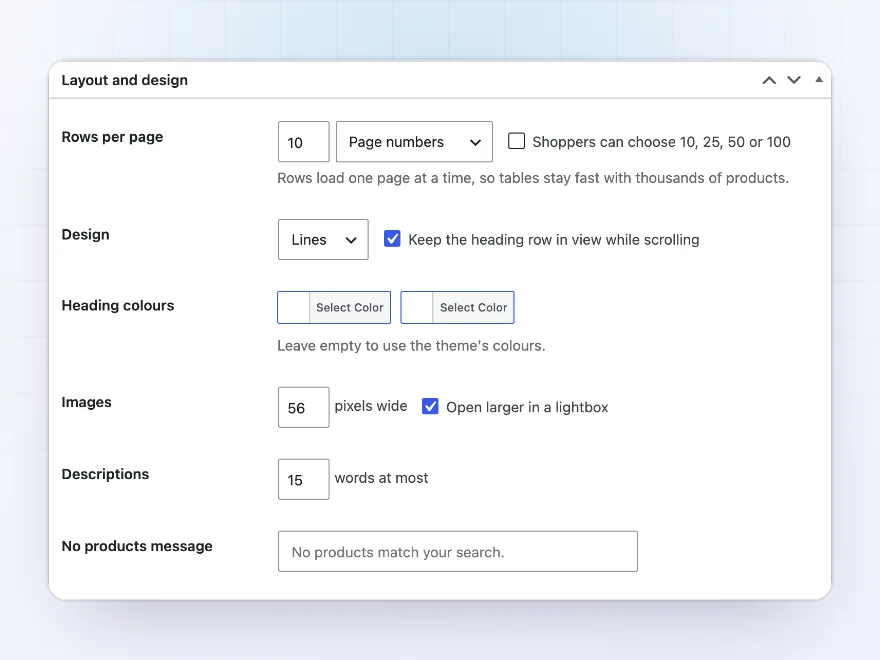Click "pixels wide" text
Screen dimensions: 880x660
pyautogui.click(x=371, y=406)
